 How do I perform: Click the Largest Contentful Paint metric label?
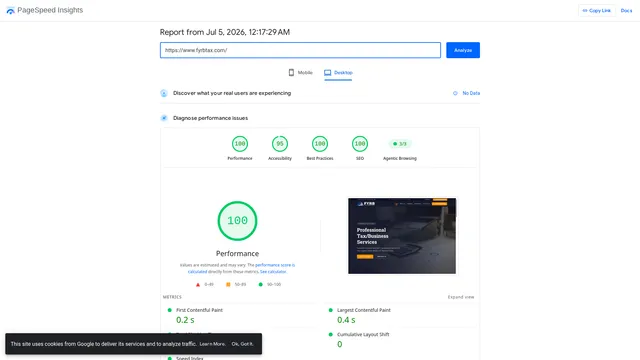(x=364, y=310)
